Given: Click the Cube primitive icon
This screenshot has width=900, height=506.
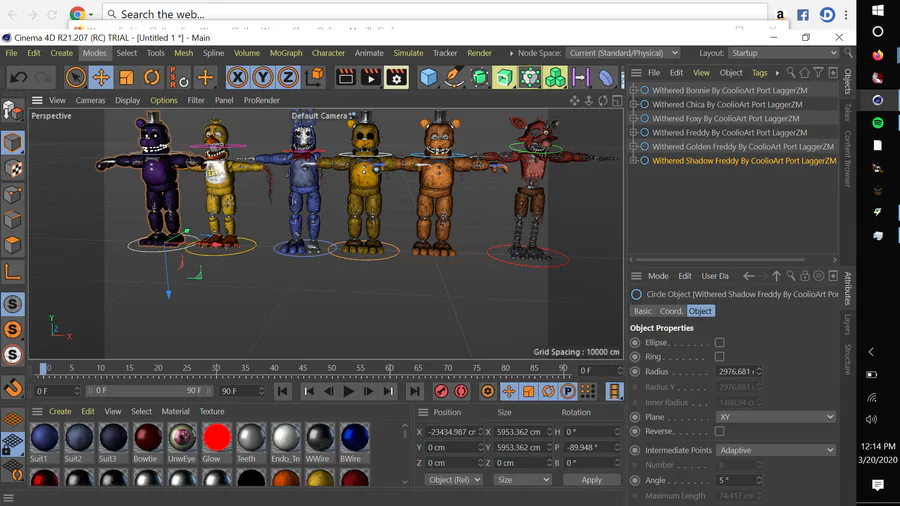Looking at the screenshot, I should coord(429,77).
